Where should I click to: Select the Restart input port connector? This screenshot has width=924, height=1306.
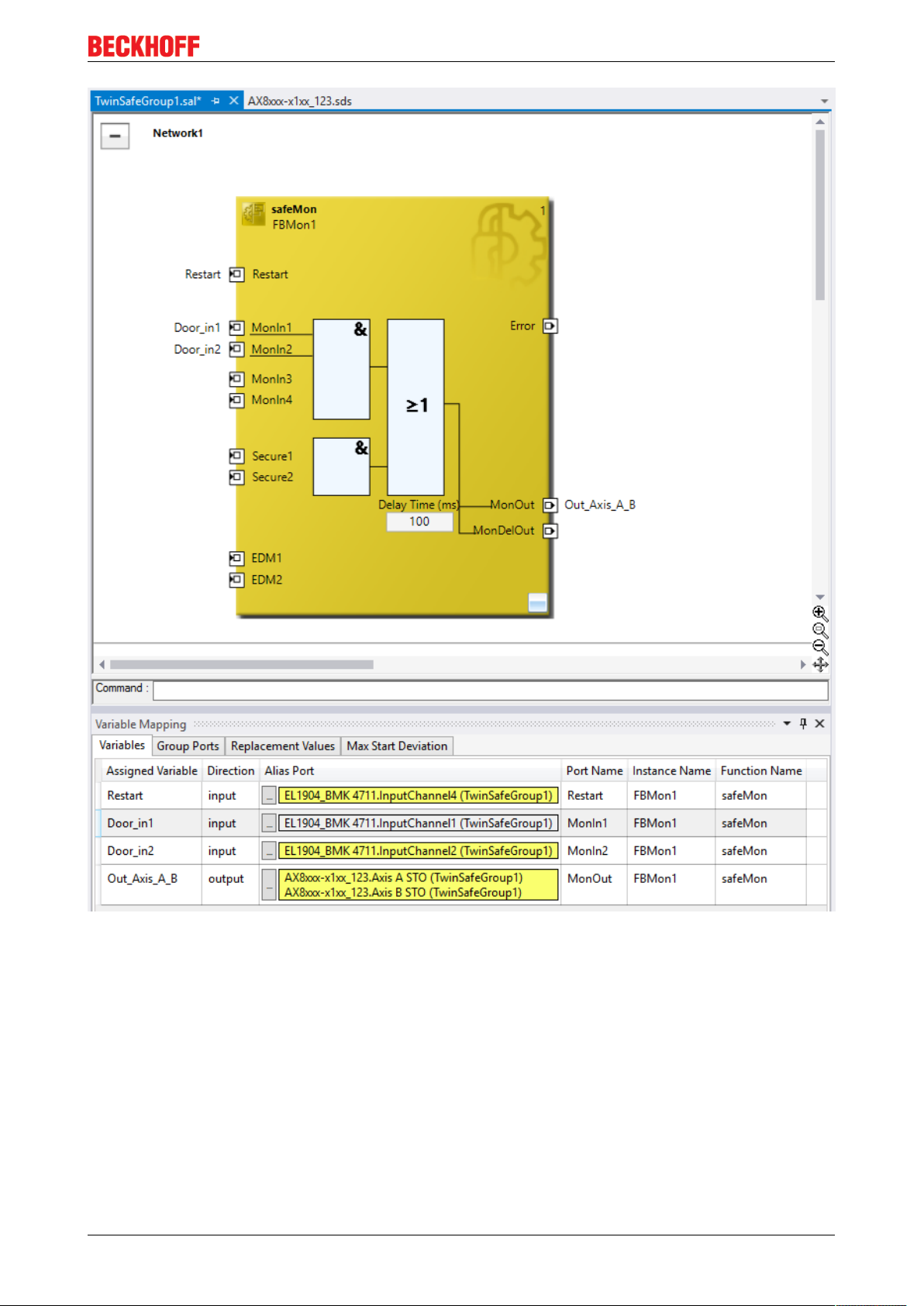click(x=236, y=274)
